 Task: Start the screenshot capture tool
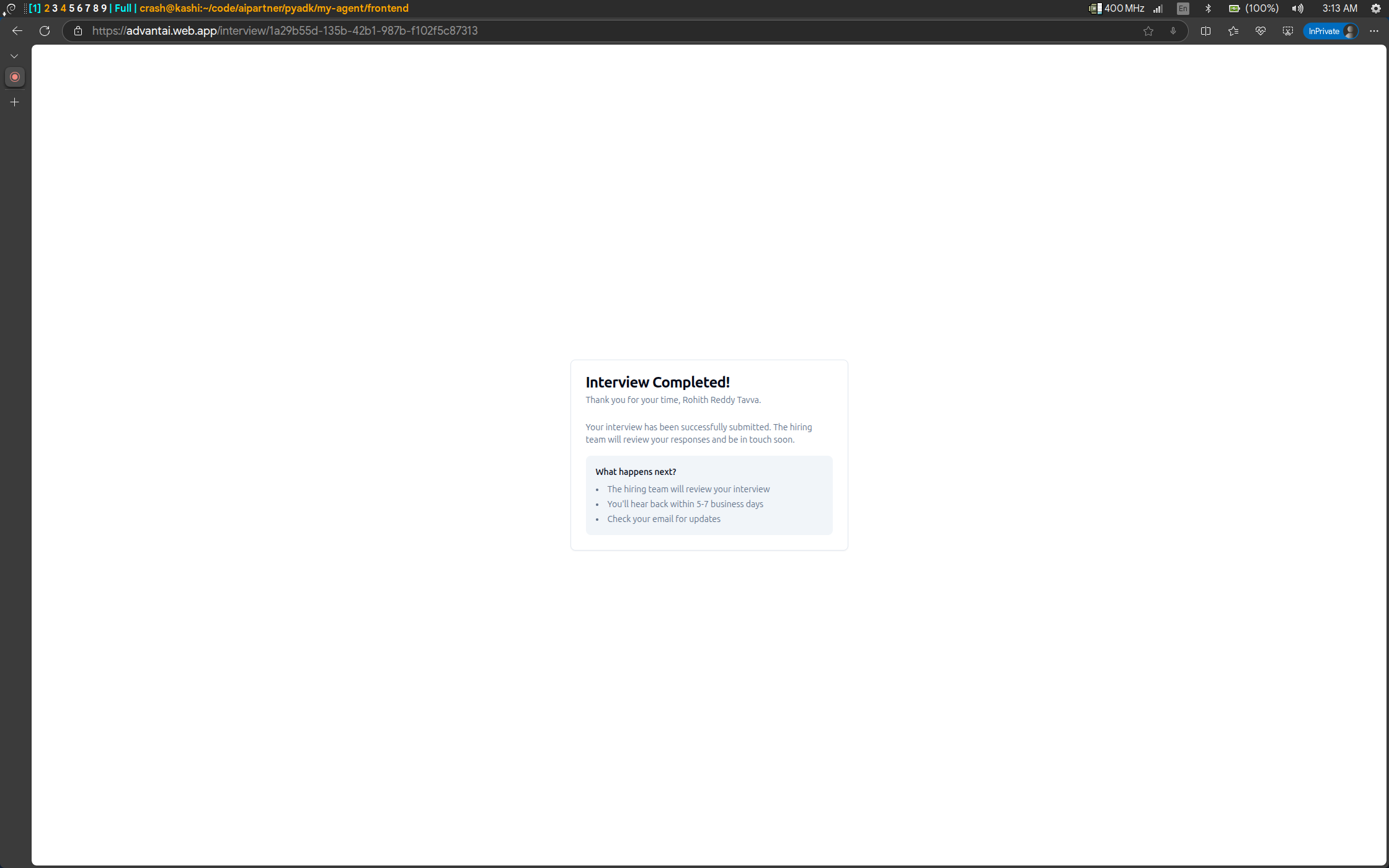(1287, 31)
